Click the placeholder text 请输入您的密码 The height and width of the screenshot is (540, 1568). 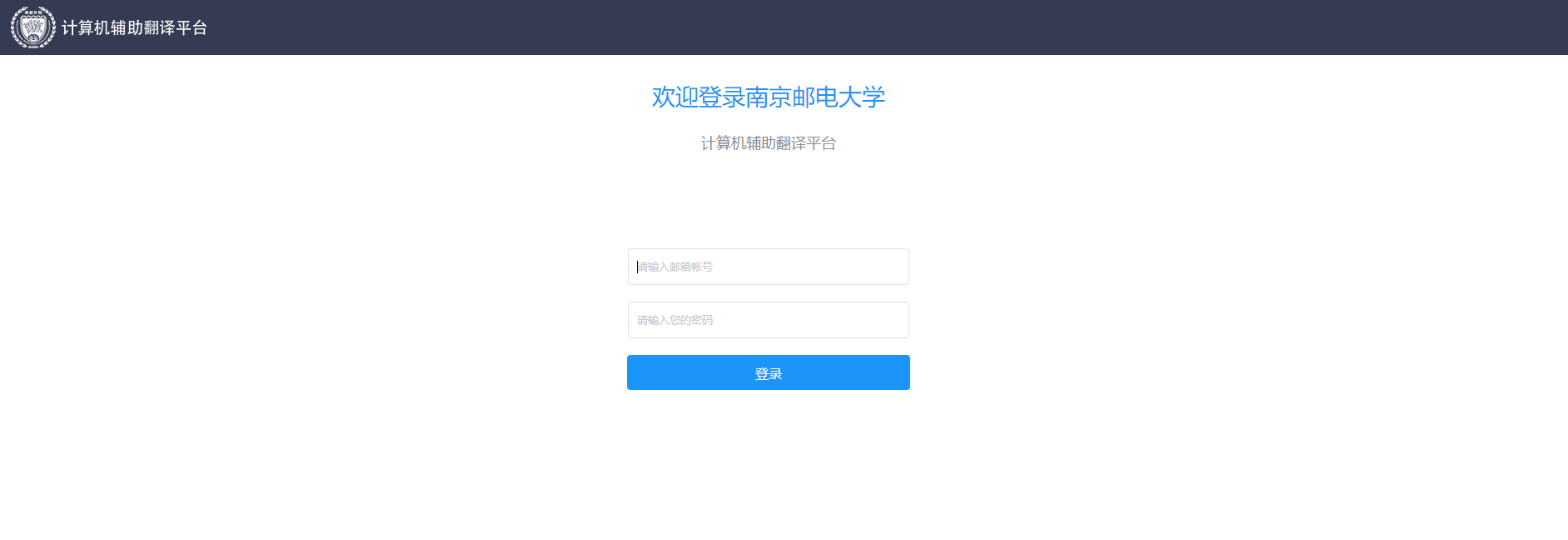click(x=675, y=320)
